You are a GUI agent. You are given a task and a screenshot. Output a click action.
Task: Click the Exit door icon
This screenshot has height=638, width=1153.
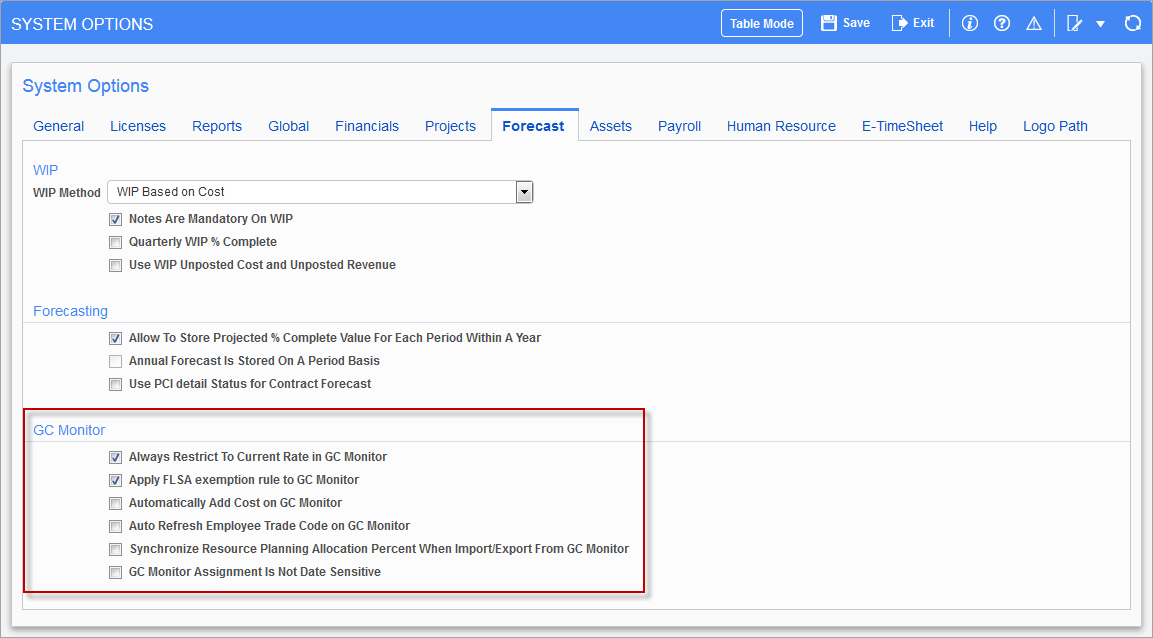pyautogui.click(x=899, y=23)
